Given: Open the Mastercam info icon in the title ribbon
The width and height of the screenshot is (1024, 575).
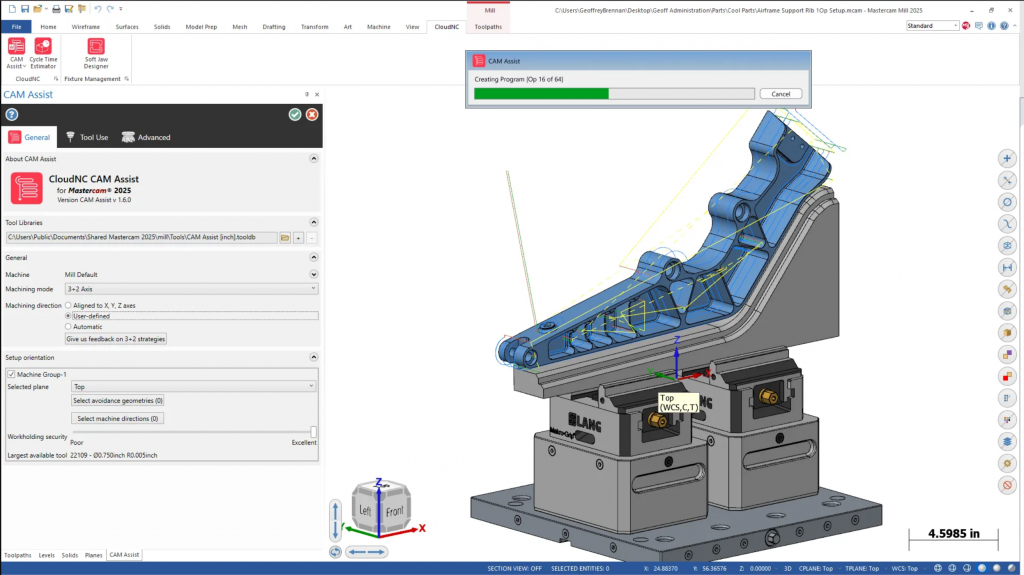Looking at the screenshot, I should coord(991,26).
